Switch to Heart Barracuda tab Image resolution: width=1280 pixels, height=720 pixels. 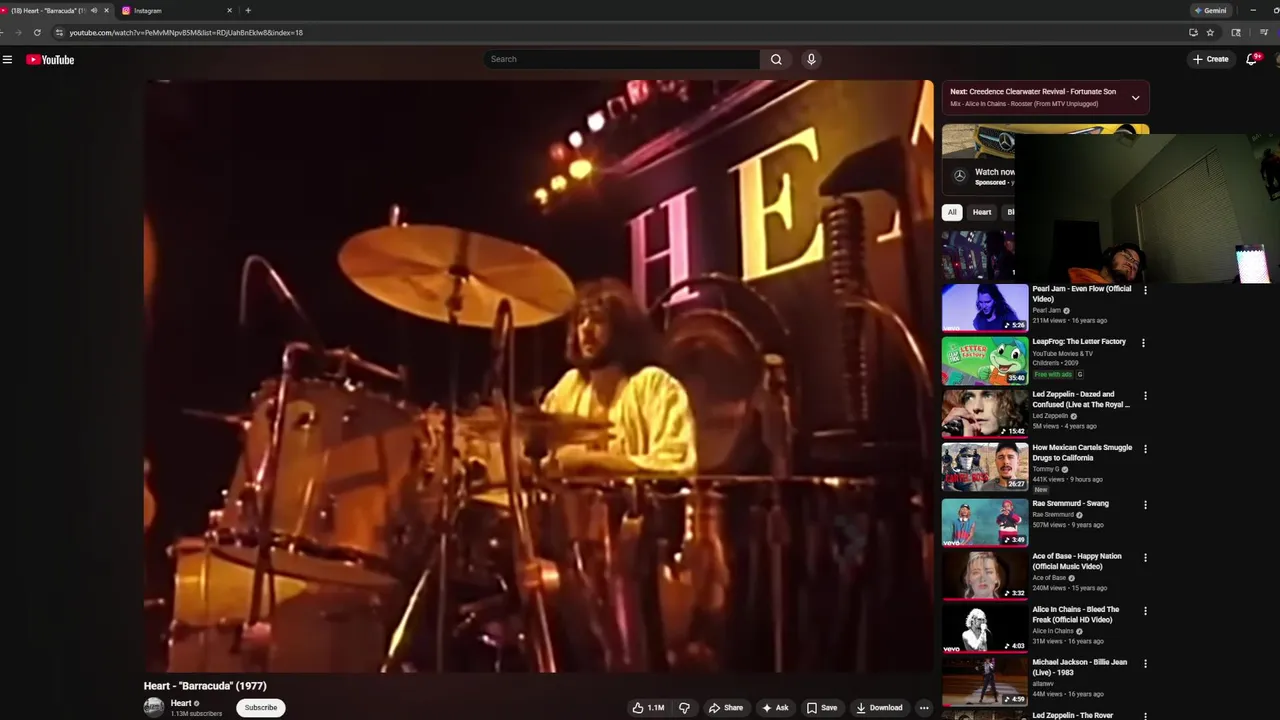click(x=50, y=10)
